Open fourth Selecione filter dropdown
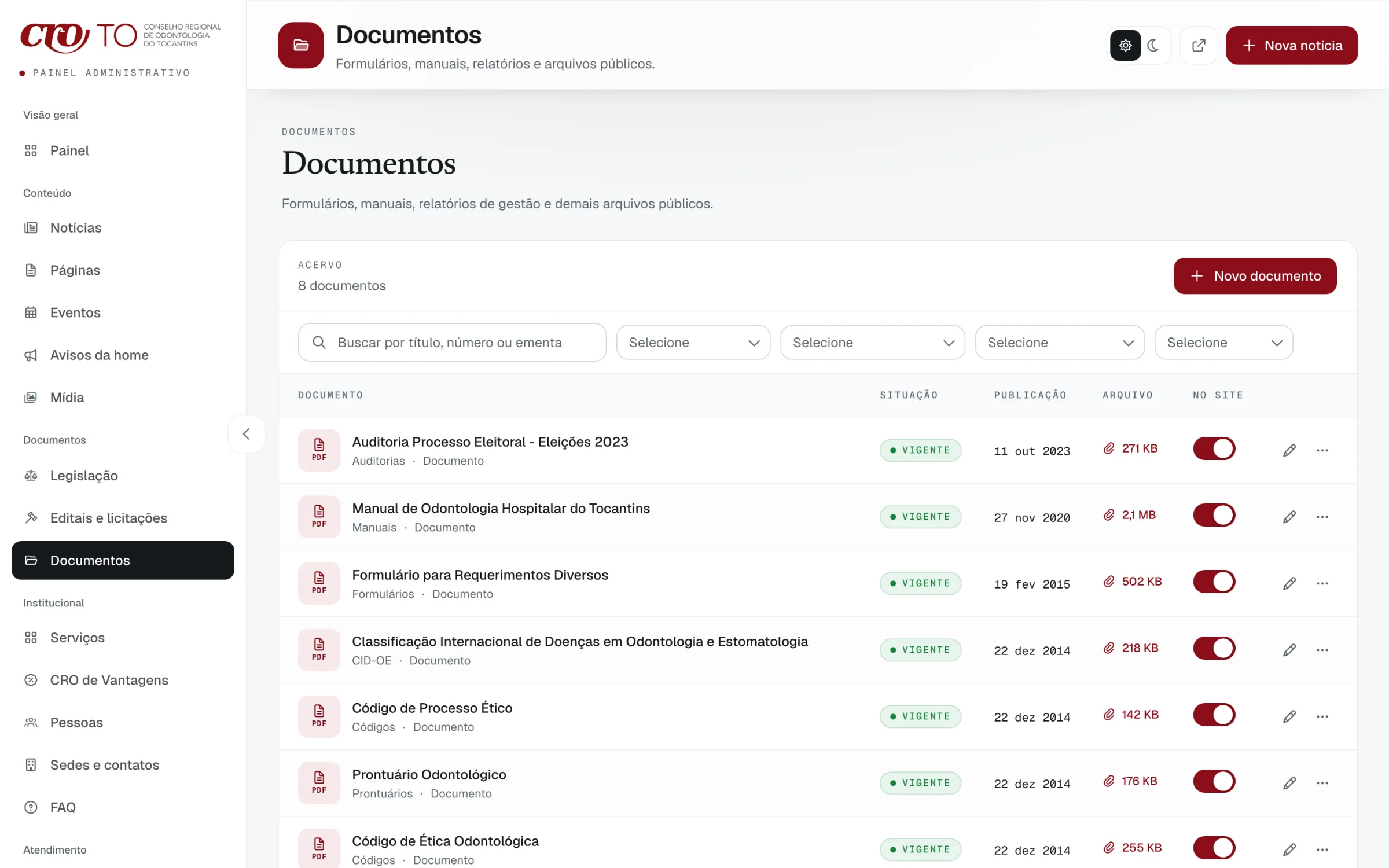The height and width of the screenshot is (868, 1389). pyautogui.click(x=1223, y=343)
